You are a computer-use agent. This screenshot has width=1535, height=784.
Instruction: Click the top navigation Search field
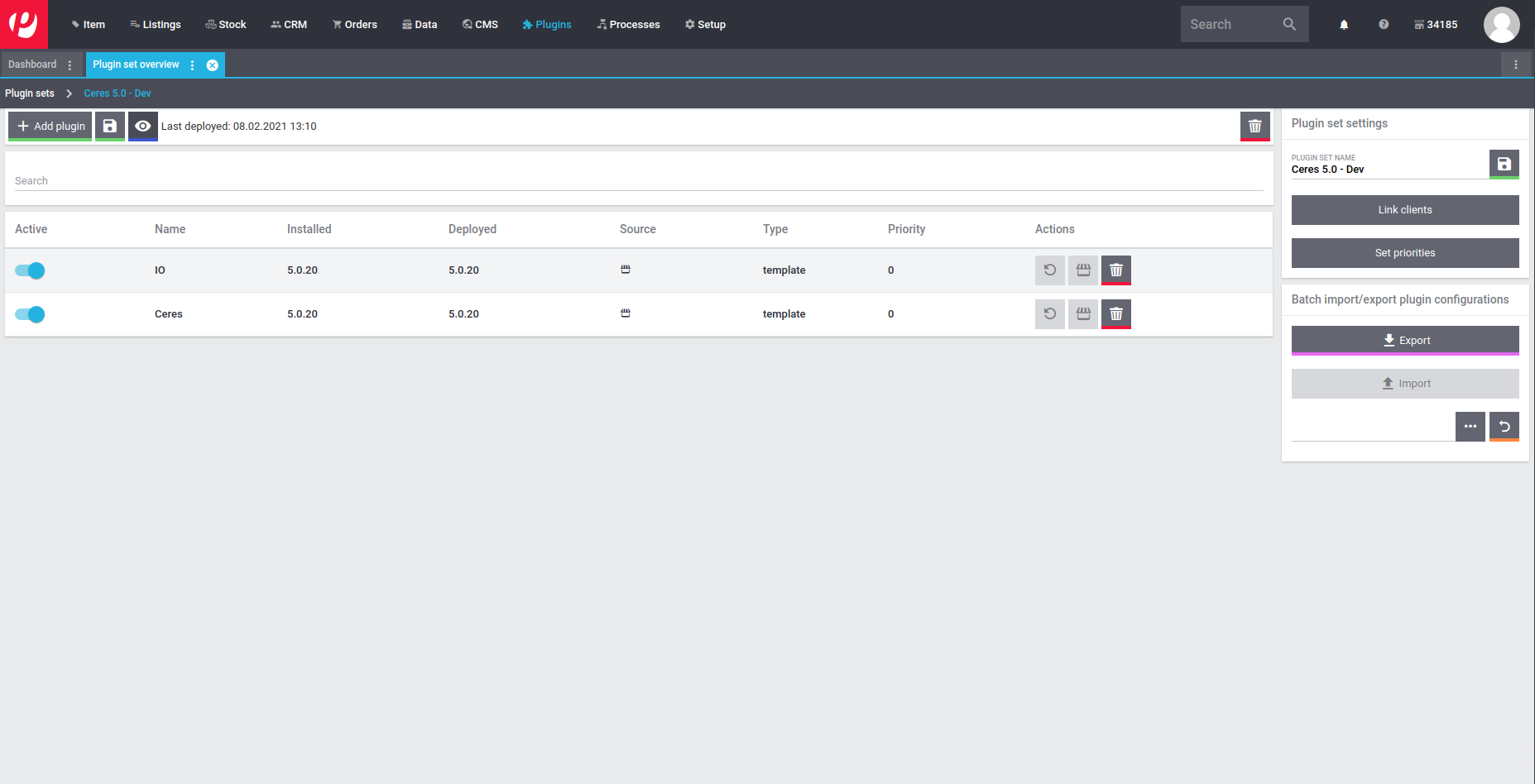point(1230,25)
